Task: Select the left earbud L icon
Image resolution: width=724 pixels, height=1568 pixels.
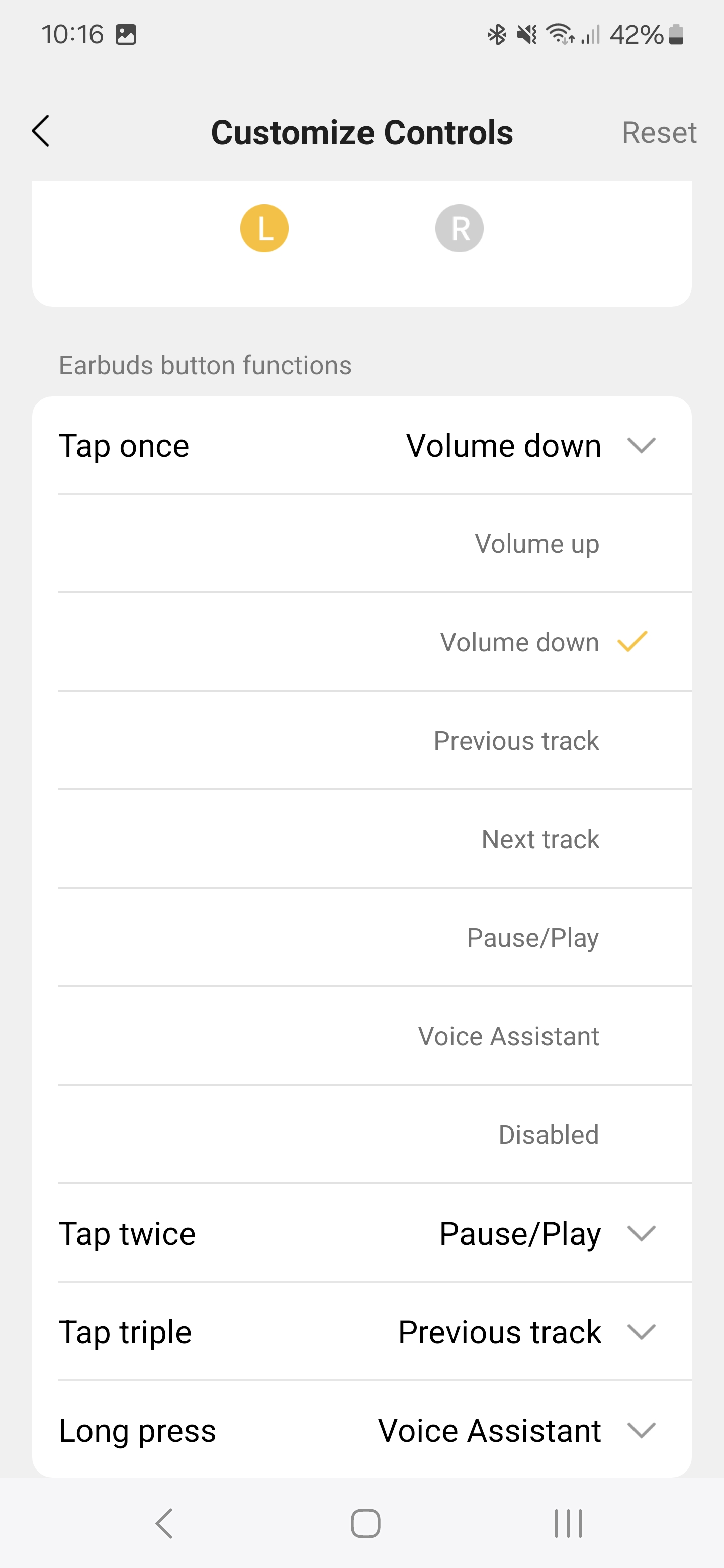Action: (264, 228)
